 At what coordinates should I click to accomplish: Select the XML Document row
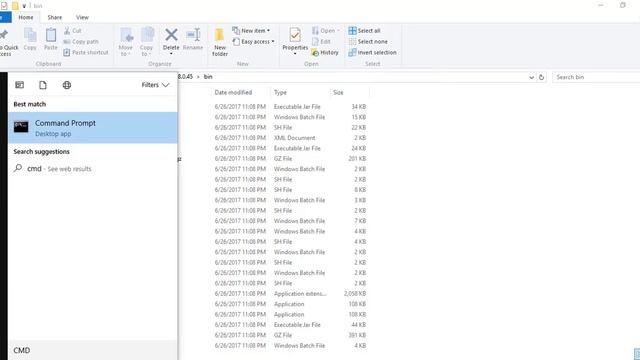290,138
